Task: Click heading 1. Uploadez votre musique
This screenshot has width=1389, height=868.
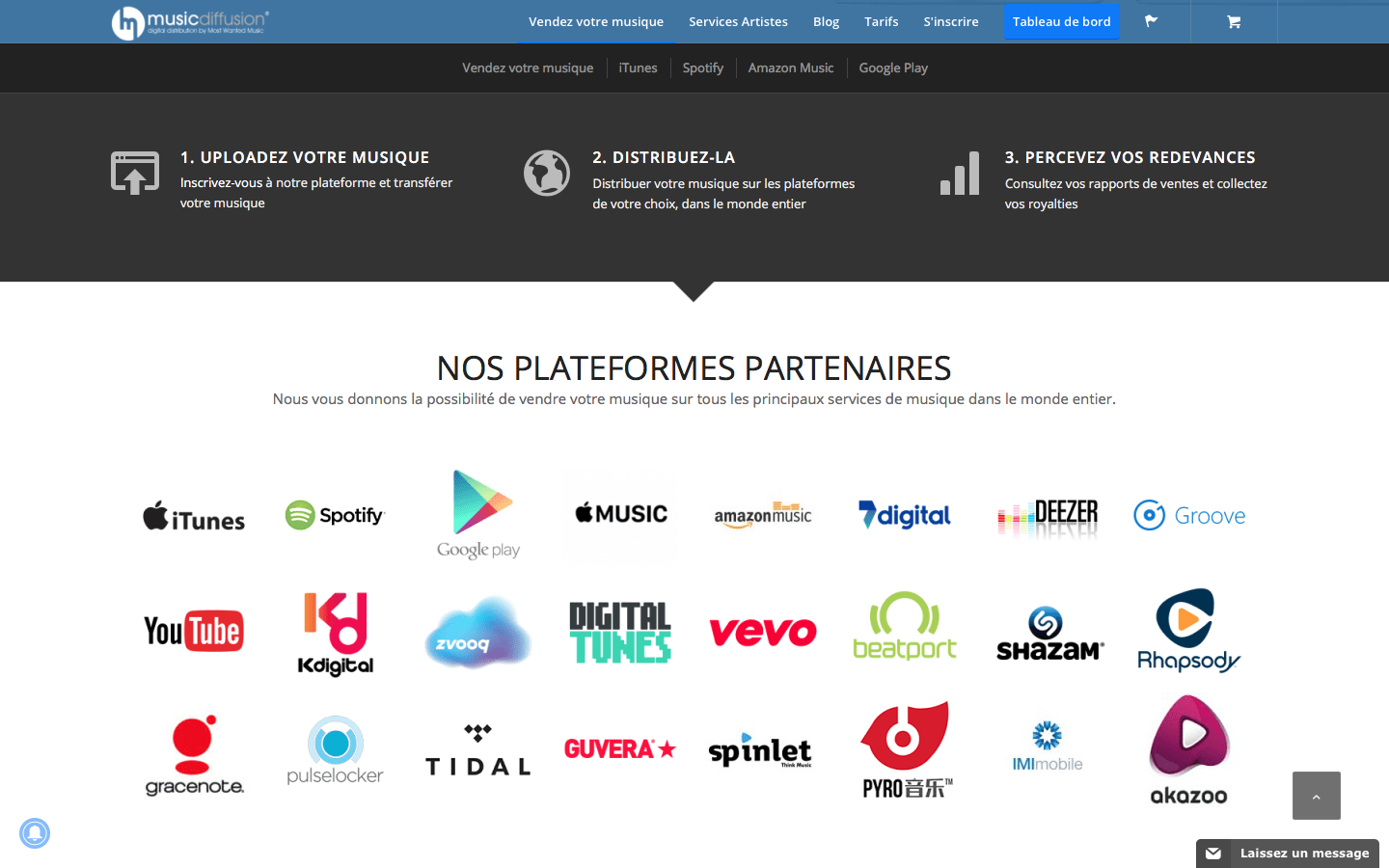Action: [x=305, y=157]
